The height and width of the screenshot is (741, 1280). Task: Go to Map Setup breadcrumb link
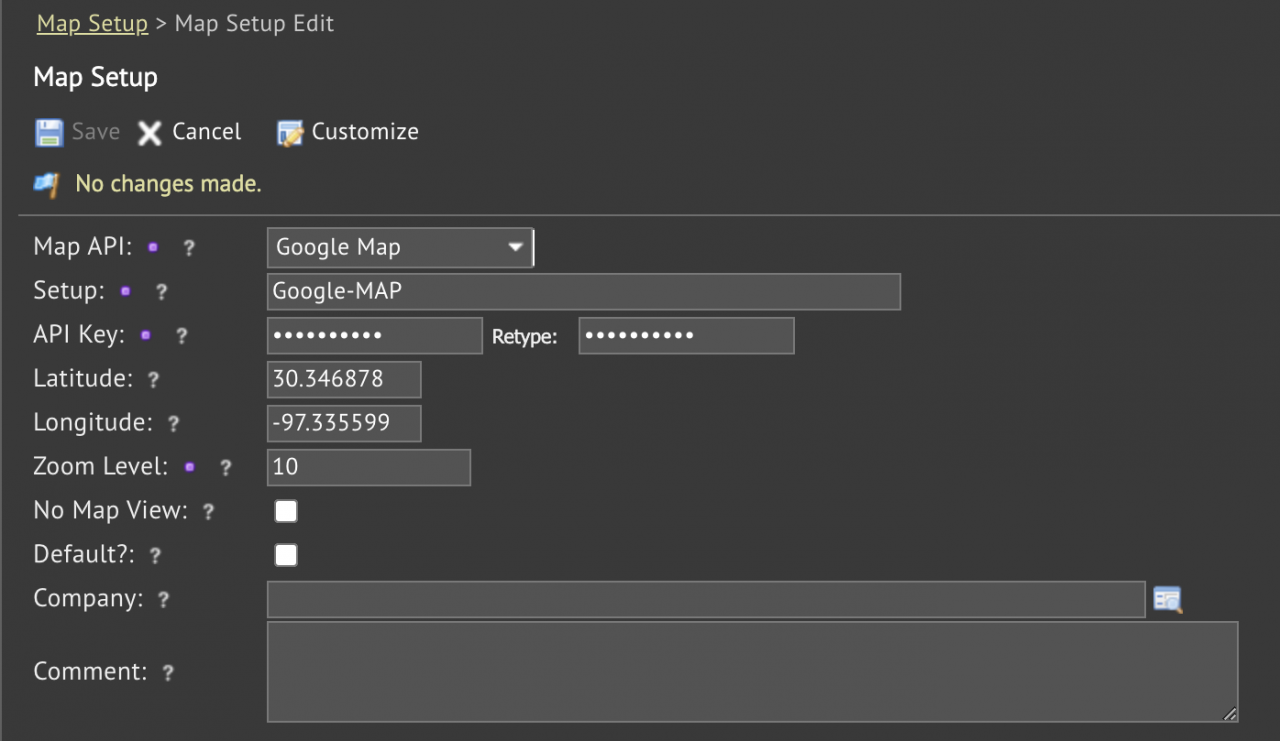[92, 24]
